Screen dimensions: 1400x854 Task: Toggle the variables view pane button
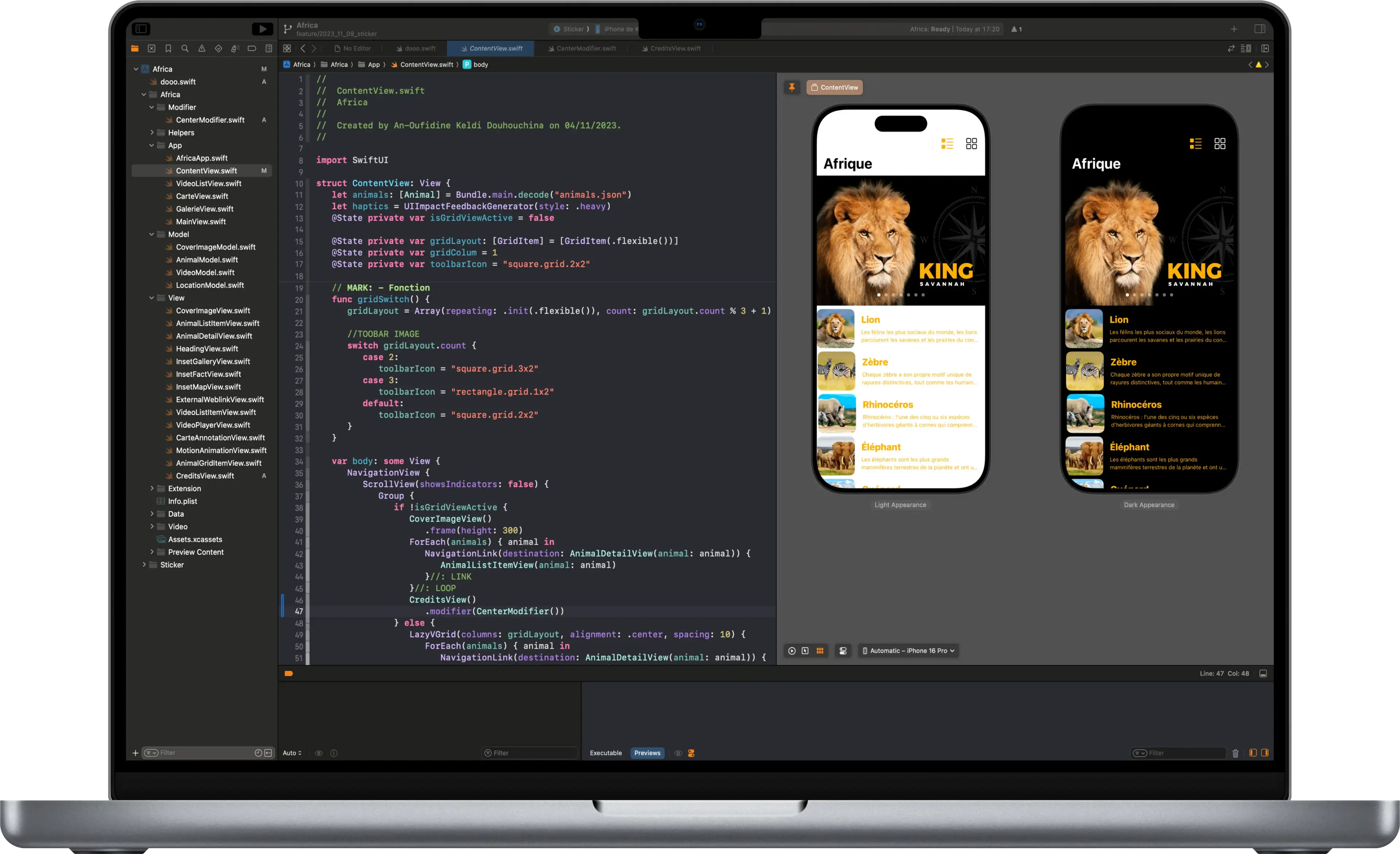[1253, 753]
